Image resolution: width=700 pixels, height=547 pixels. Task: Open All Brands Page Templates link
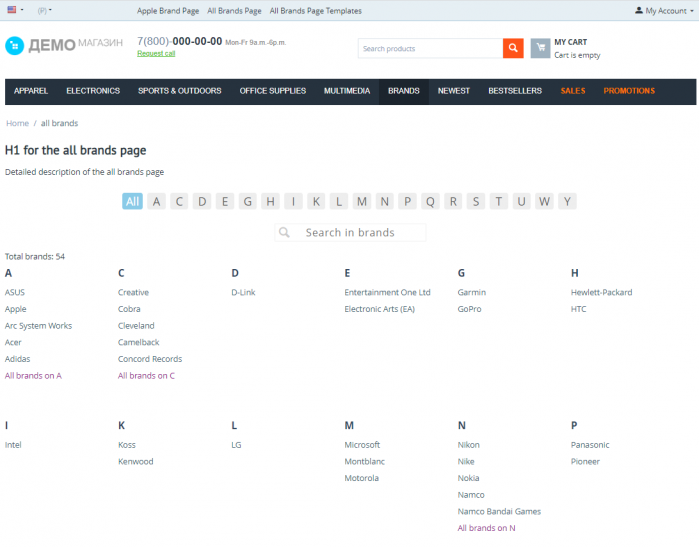click(x=316, y=11)
